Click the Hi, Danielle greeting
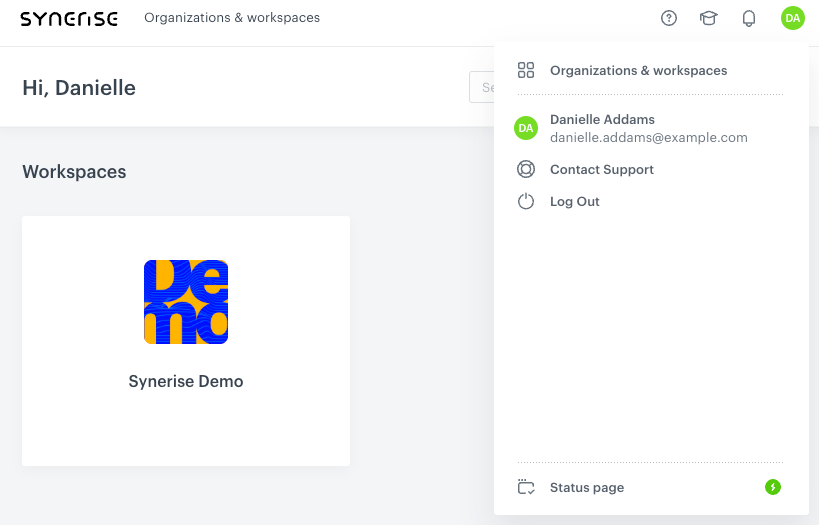819x525 pixels. [79, 88]
